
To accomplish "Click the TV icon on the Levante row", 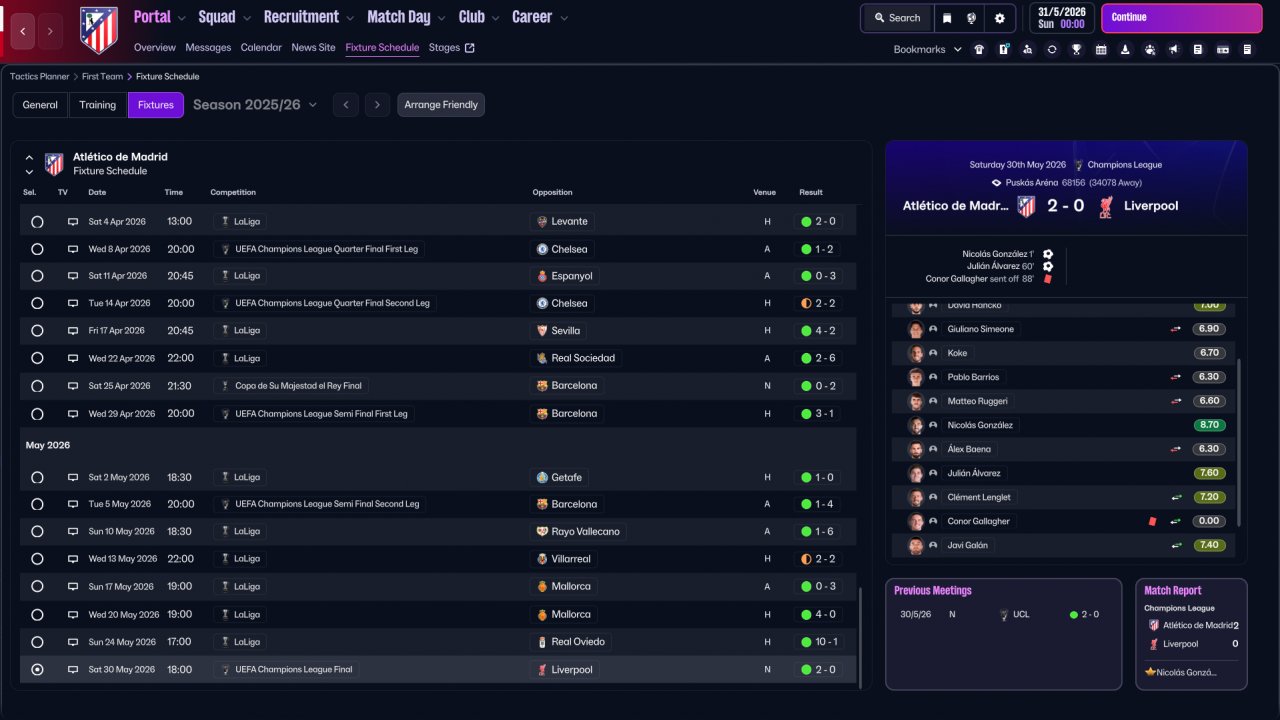I will coord(73,222).
